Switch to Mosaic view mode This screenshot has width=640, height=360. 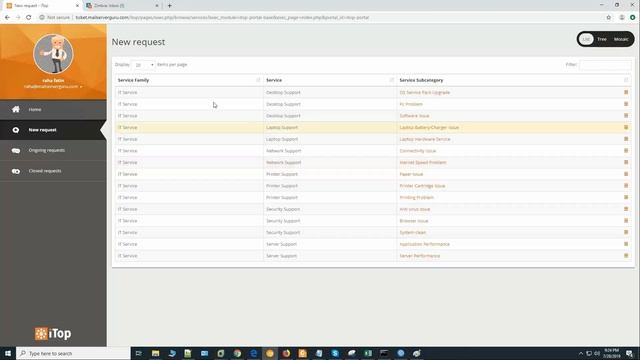[621, 39]
